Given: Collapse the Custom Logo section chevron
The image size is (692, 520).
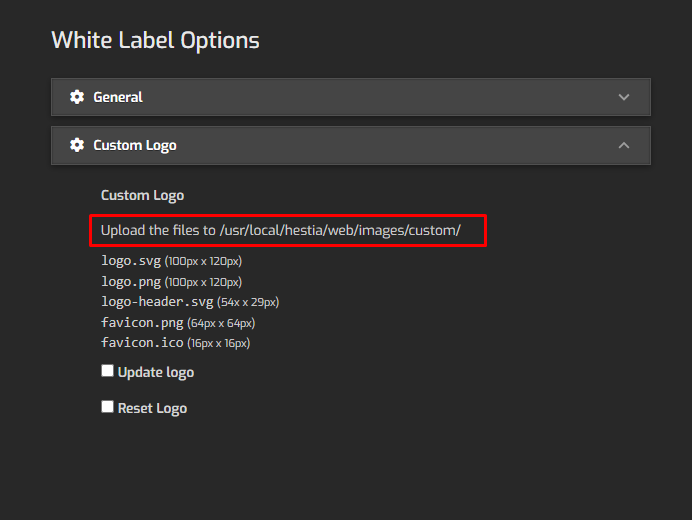Looking at the screenshot, I should [624, 145].
